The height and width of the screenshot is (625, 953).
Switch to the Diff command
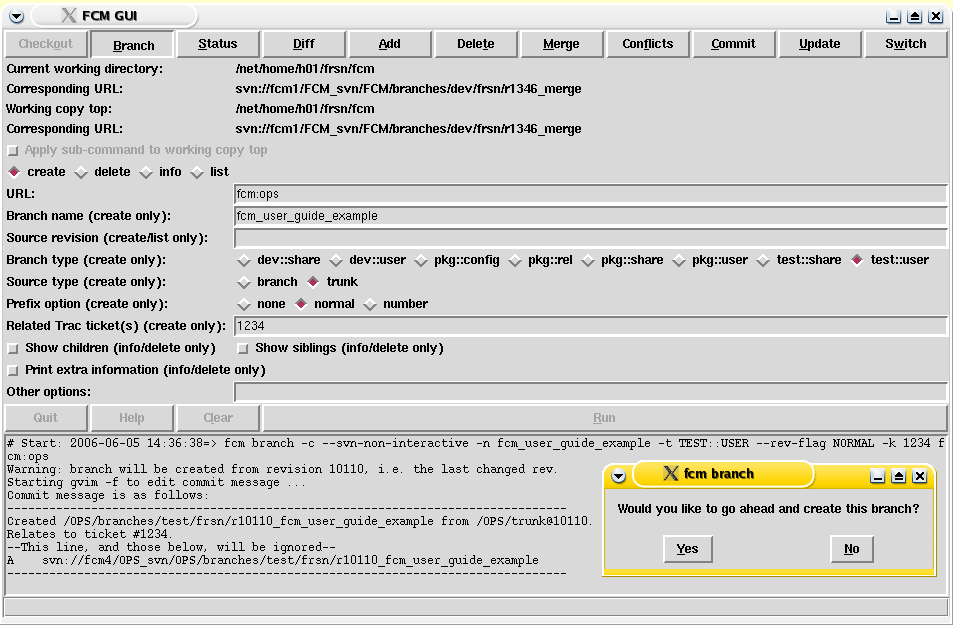(x=304, y=44)
